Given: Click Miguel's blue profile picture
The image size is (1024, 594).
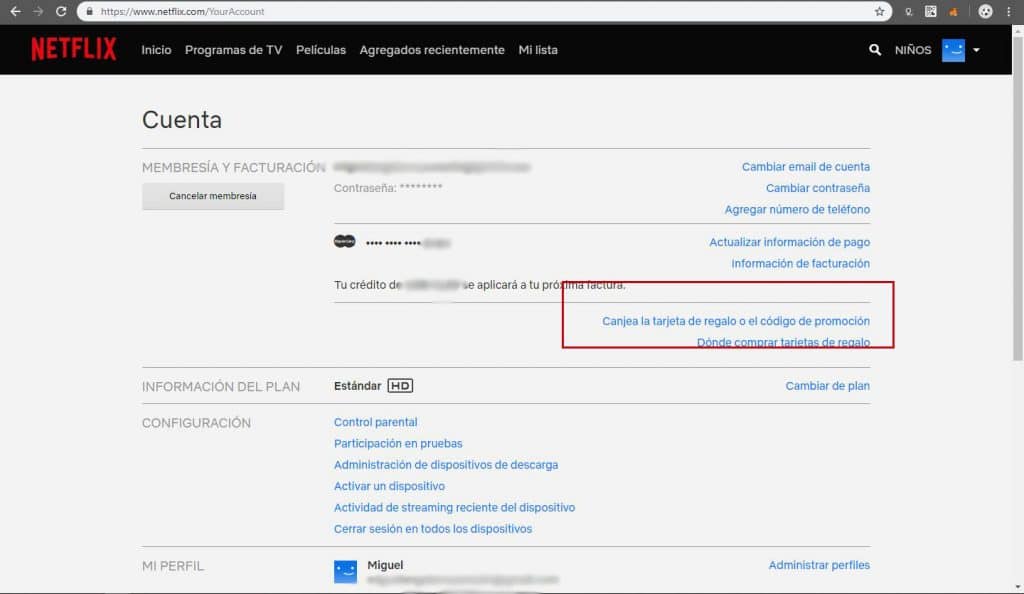Looking at the screenshot, I should [345, 571].
